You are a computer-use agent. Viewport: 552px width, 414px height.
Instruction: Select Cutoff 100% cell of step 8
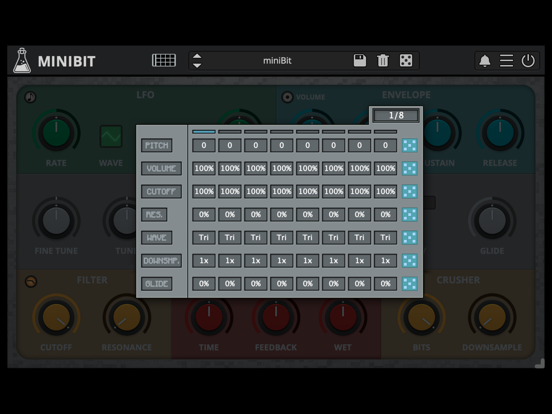pyautogui.click(x=385, y=192)
